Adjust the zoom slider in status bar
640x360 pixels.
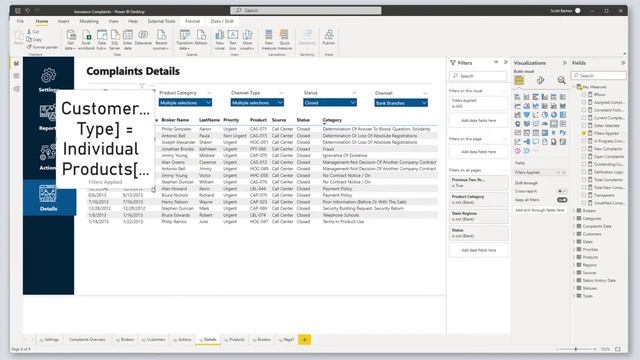pyautogui.click(x=576, y=349)
